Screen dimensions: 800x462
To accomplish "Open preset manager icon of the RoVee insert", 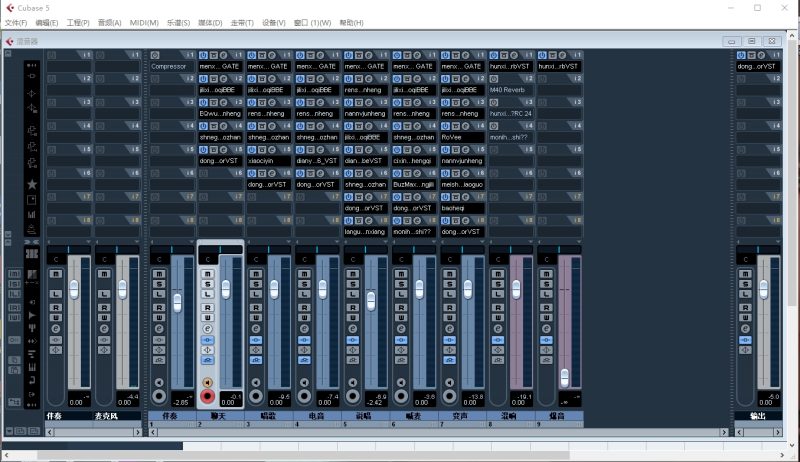I will 456,126.
